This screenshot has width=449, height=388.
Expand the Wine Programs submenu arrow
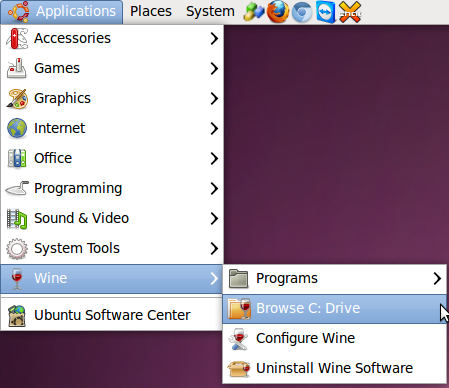pyautogui.click(x=437, y=278)
